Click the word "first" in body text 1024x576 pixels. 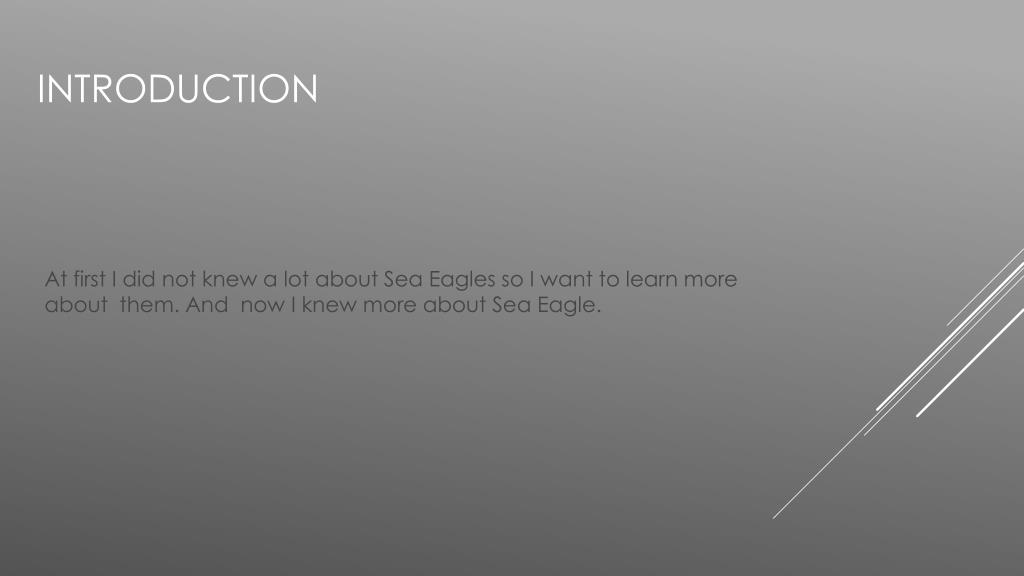point(89,280)
